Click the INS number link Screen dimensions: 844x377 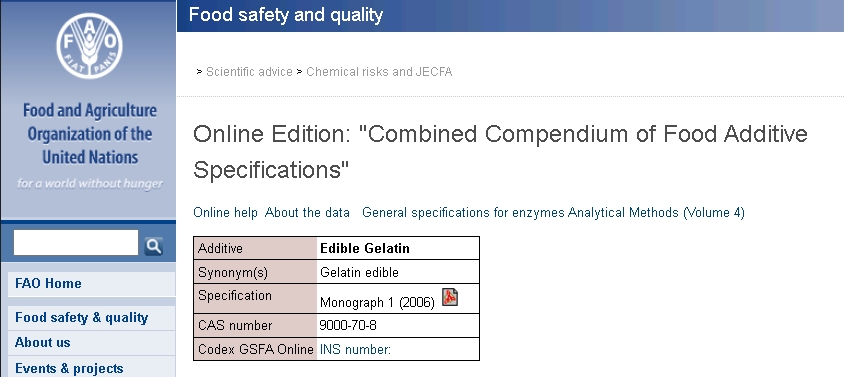(x=355, y=350)
